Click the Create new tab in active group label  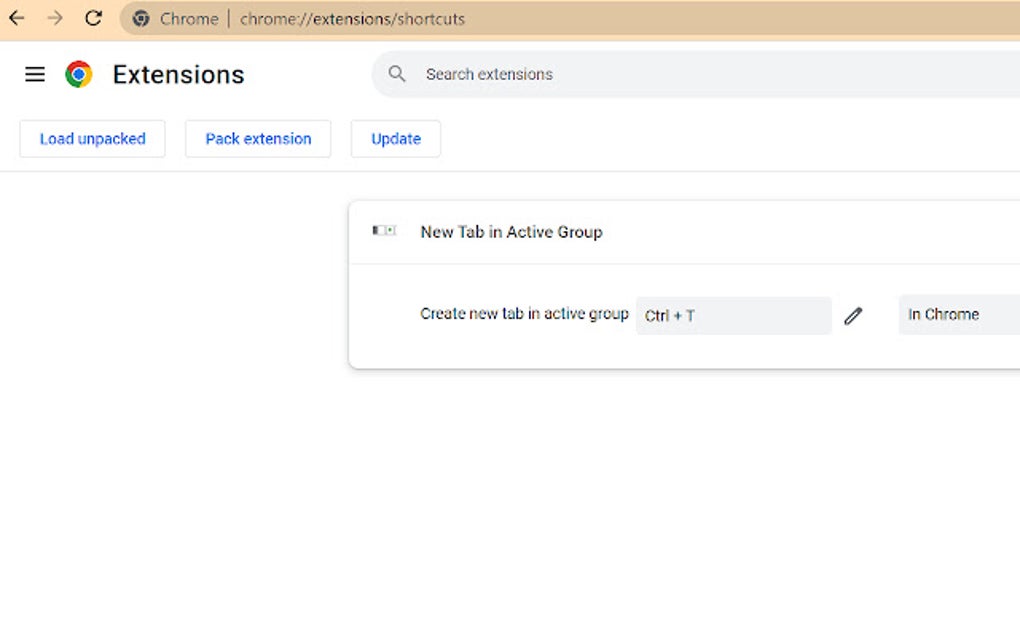pos(524,313)
